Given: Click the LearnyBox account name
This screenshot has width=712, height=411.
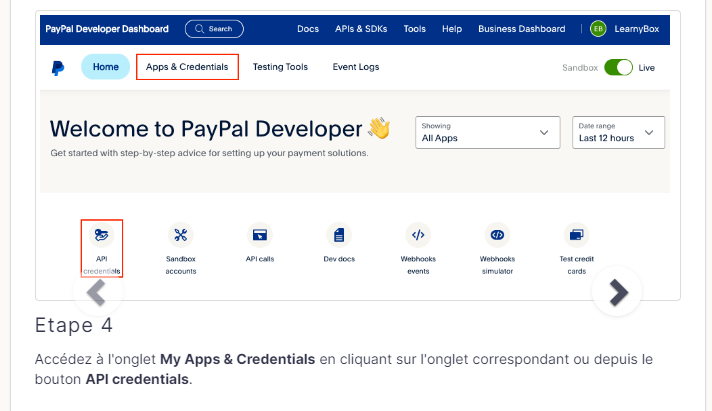Looking at the screenshot, I should pos(637,29).
